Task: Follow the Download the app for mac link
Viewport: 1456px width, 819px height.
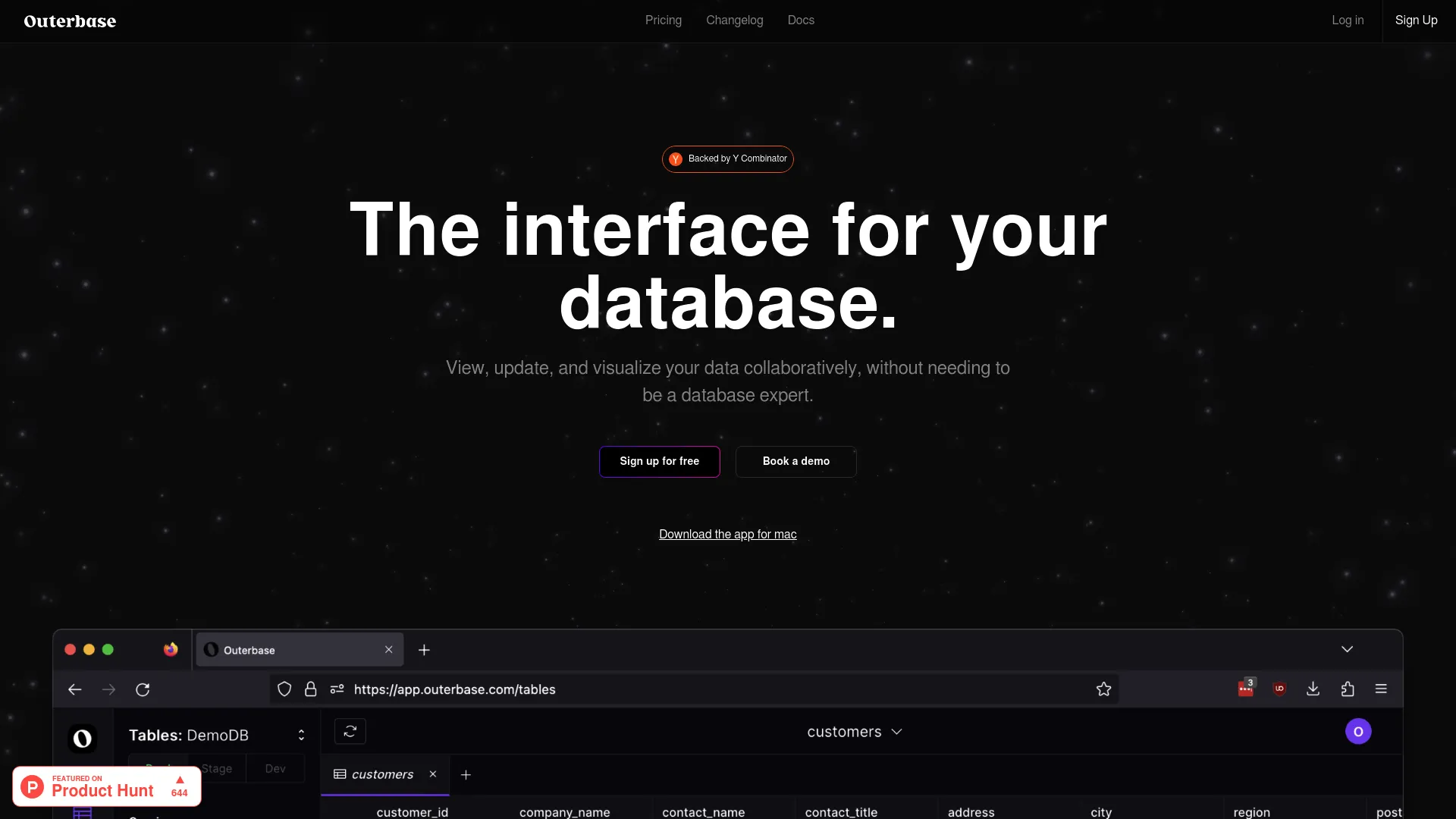Action: [728, 535]
